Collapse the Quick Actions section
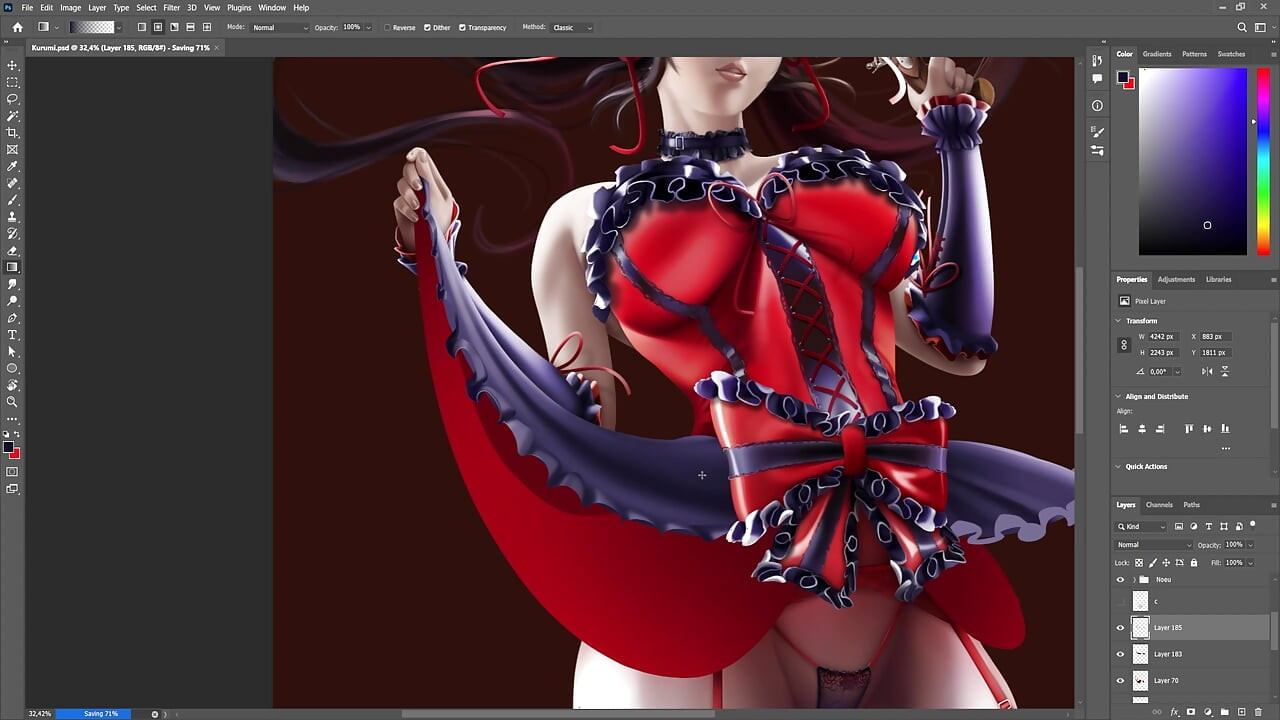1280x720 pixels. [x=1119, y=466]
